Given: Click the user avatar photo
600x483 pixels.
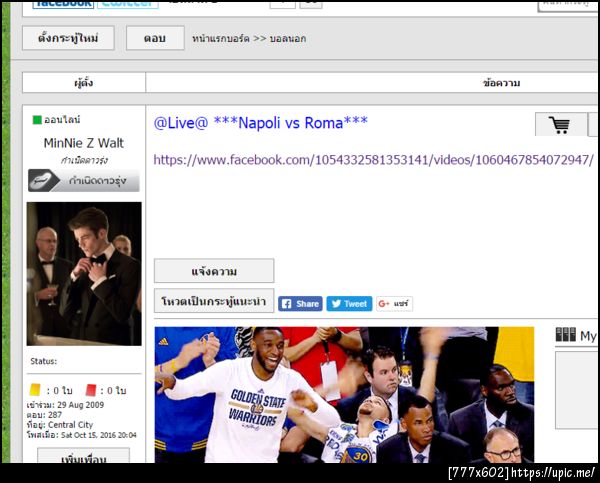Looking at the screenshot, I should click(84, 274).
